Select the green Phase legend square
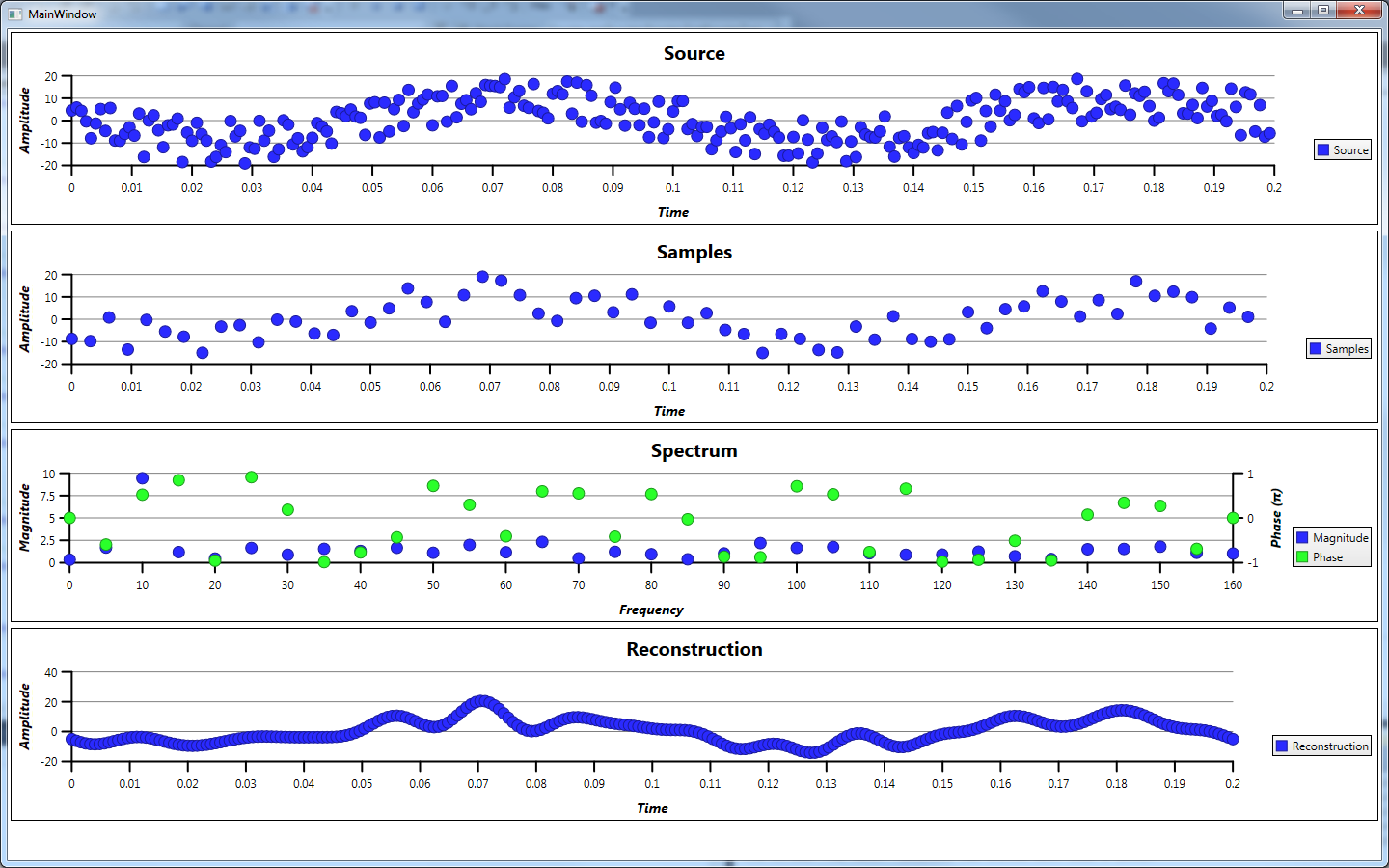This screenshot has height=868, width=1389. tap(1302, 557)
